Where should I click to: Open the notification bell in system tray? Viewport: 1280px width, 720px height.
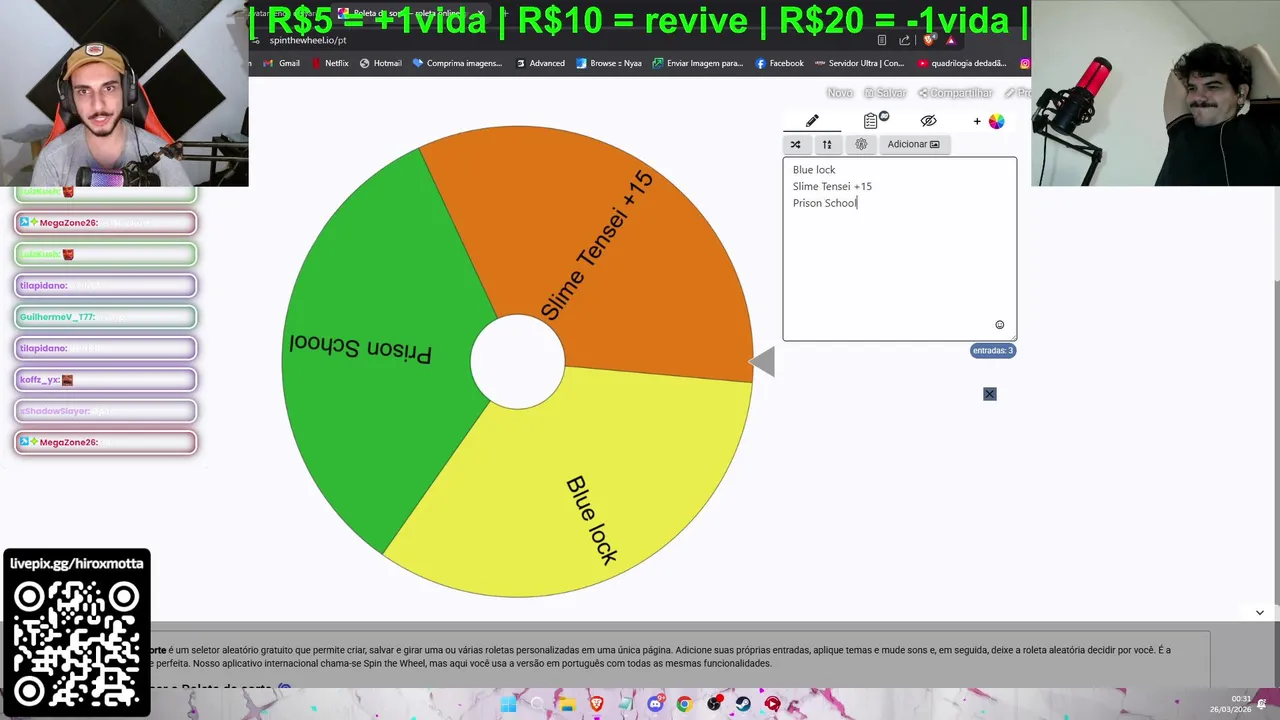click(x=1262, y=704)
